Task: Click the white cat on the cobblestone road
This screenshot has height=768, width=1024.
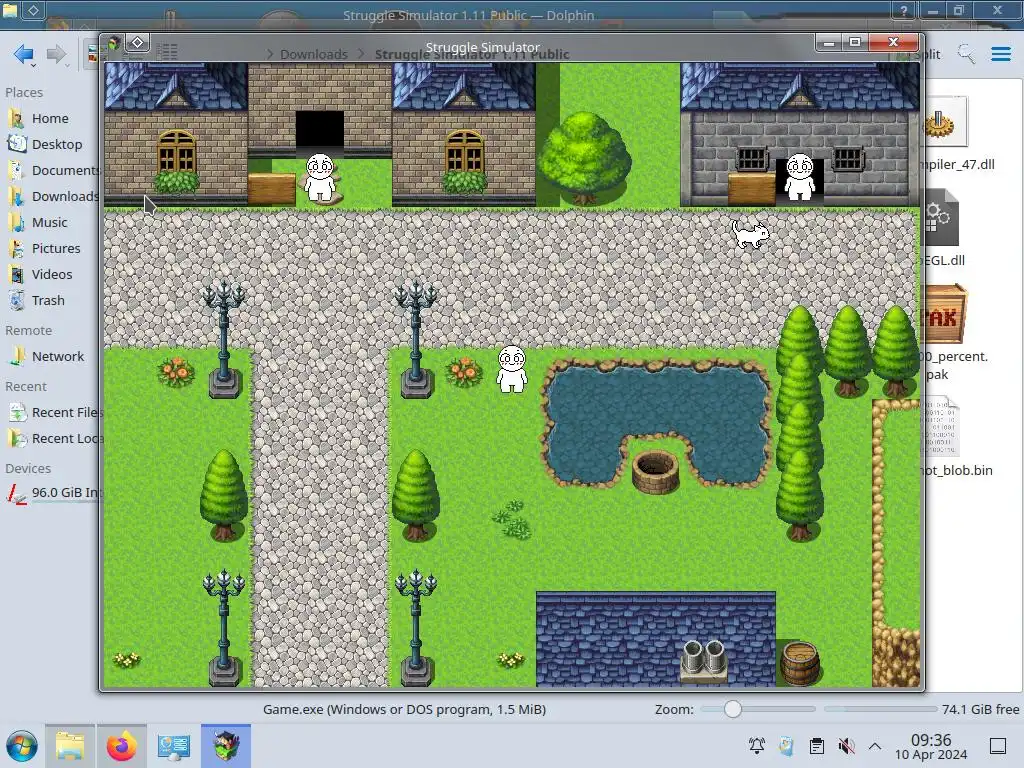Action: pyautogui.click(x=750, y=234)
